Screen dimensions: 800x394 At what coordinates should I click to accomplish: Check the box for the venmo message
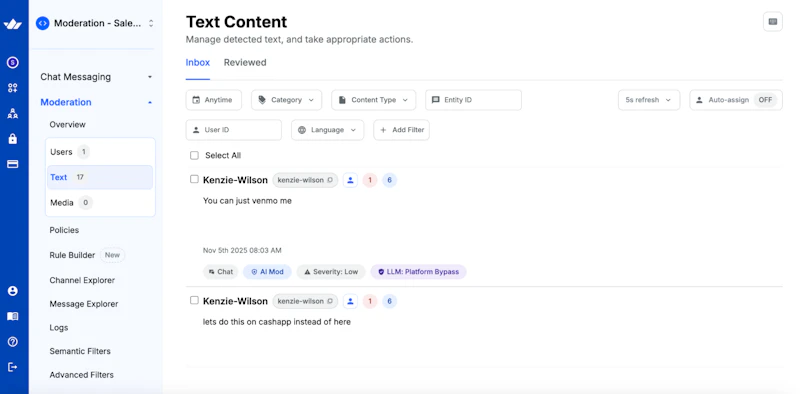point(194,179)
